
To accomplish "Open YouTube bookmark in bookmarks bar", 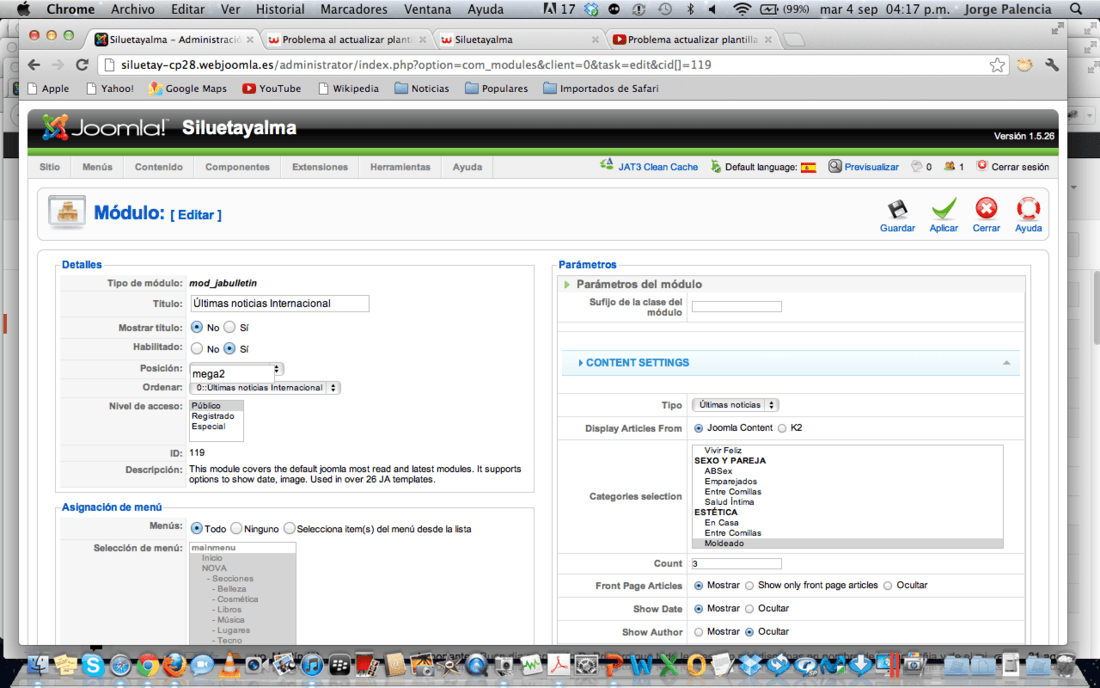I will pos(271,88).
